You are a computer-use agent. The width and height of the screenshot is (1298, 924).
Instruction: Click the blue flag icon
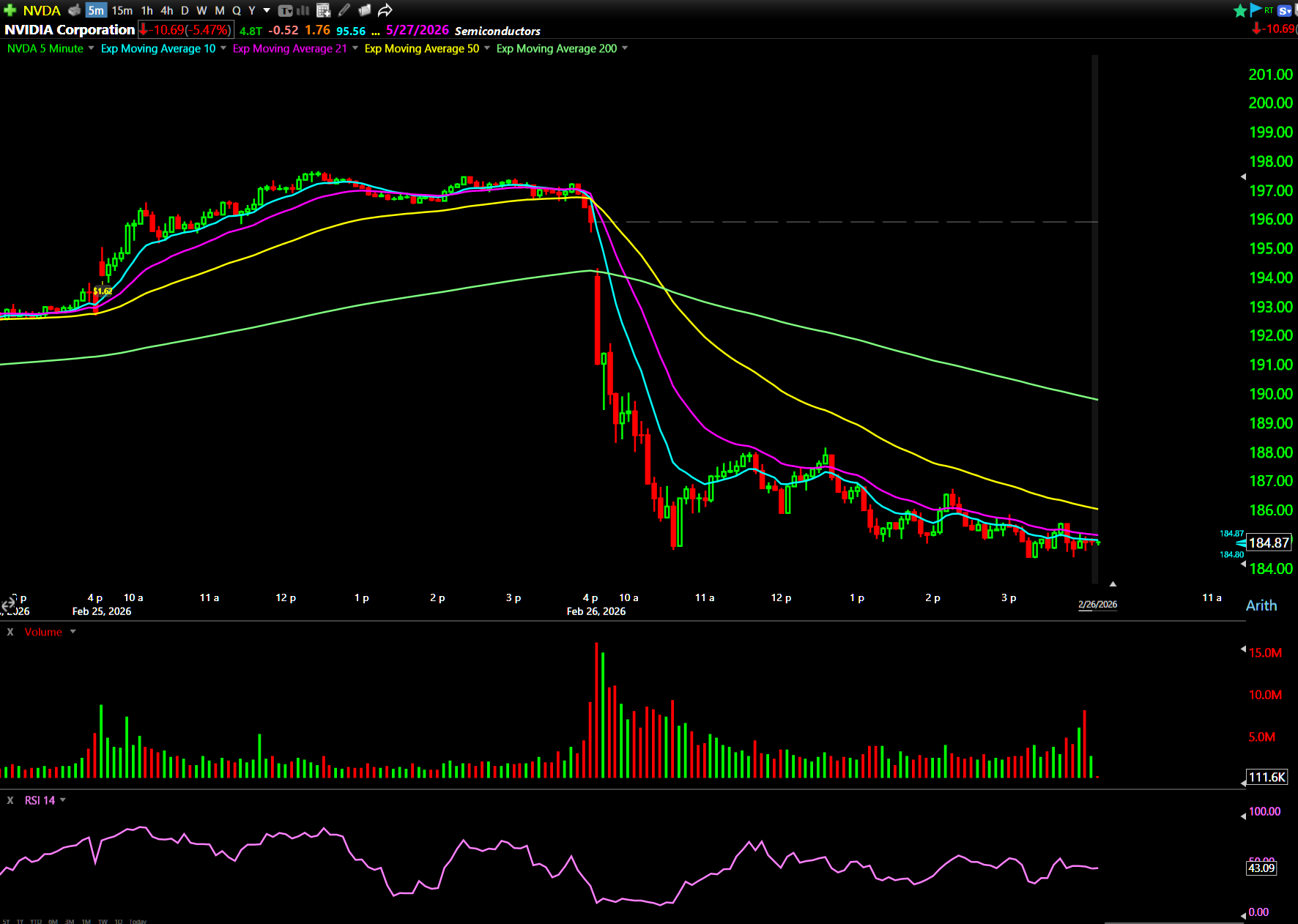pos(1256,10)
